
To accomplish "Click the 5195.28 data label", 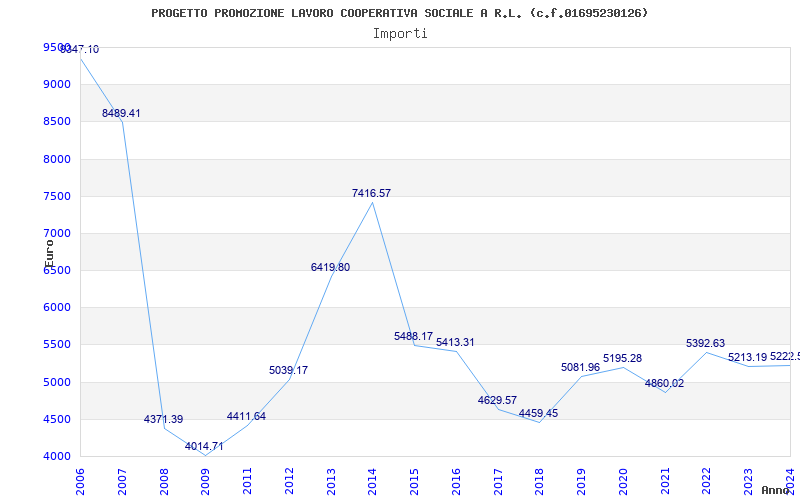I will pyautogui.click(x=622, y=359).
